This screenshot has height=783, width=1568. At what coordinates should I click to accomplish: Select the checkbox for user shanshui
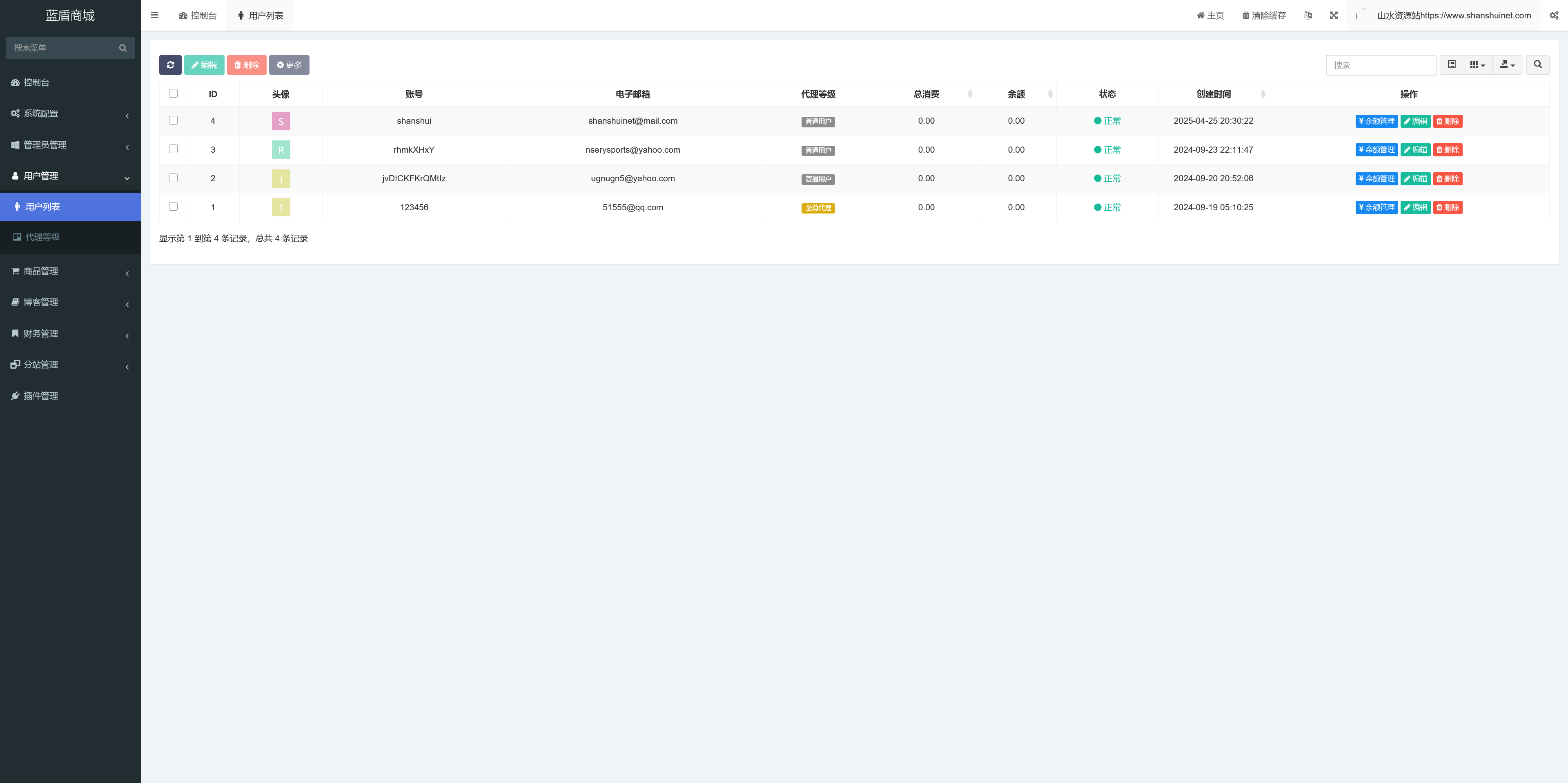tap(174, 120)
